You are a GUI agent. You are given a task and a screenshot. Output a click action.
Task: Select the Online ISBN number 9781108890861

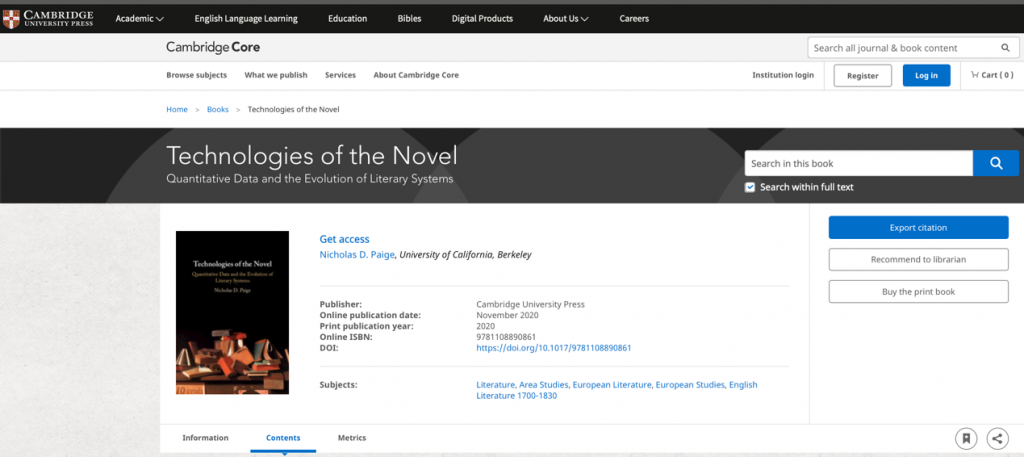(x=507, y=337)
